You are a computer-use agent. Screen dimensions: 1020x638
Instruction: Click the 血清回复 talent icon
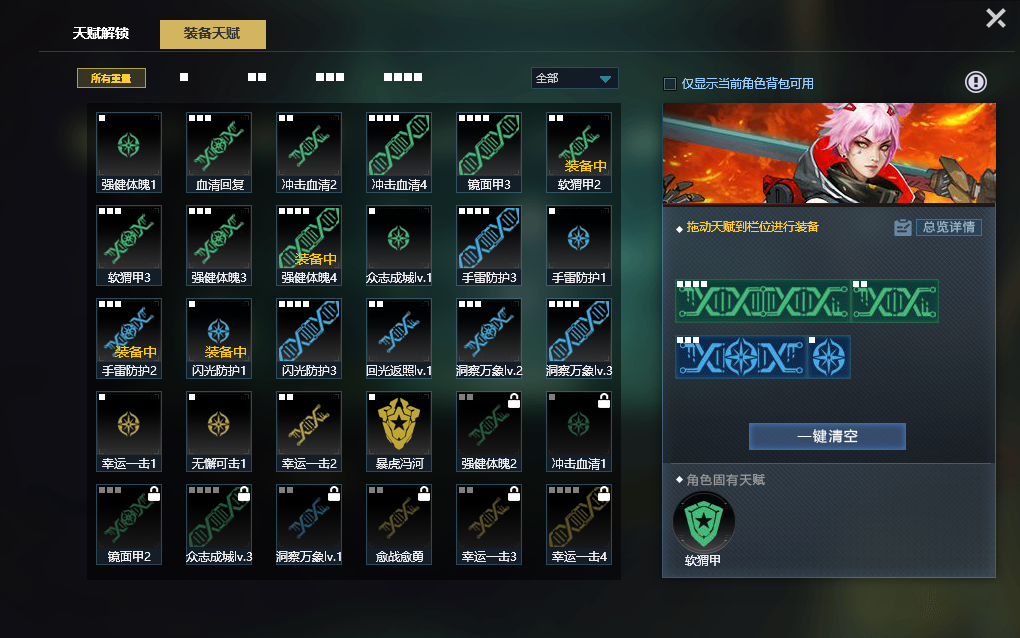click(x=219, y=152)
